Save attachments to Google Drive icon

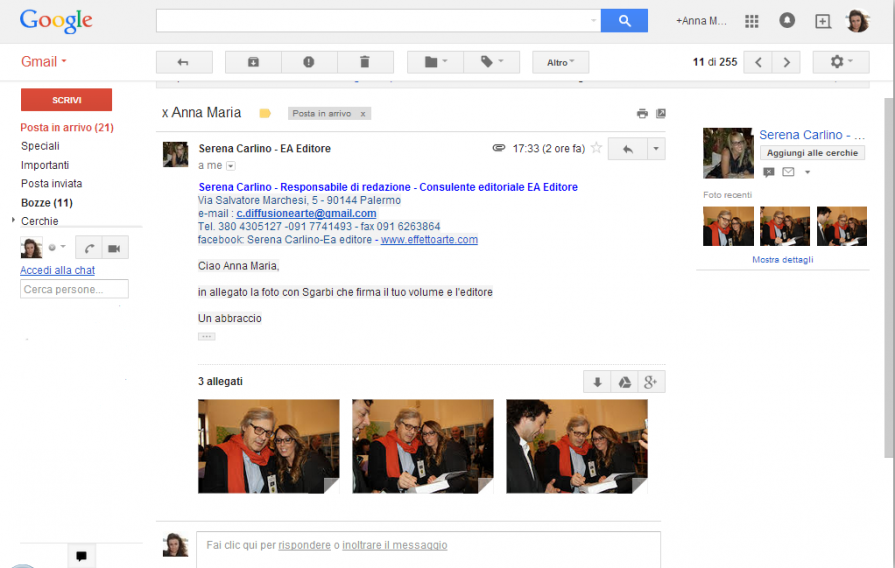click(x=624, y=382)
